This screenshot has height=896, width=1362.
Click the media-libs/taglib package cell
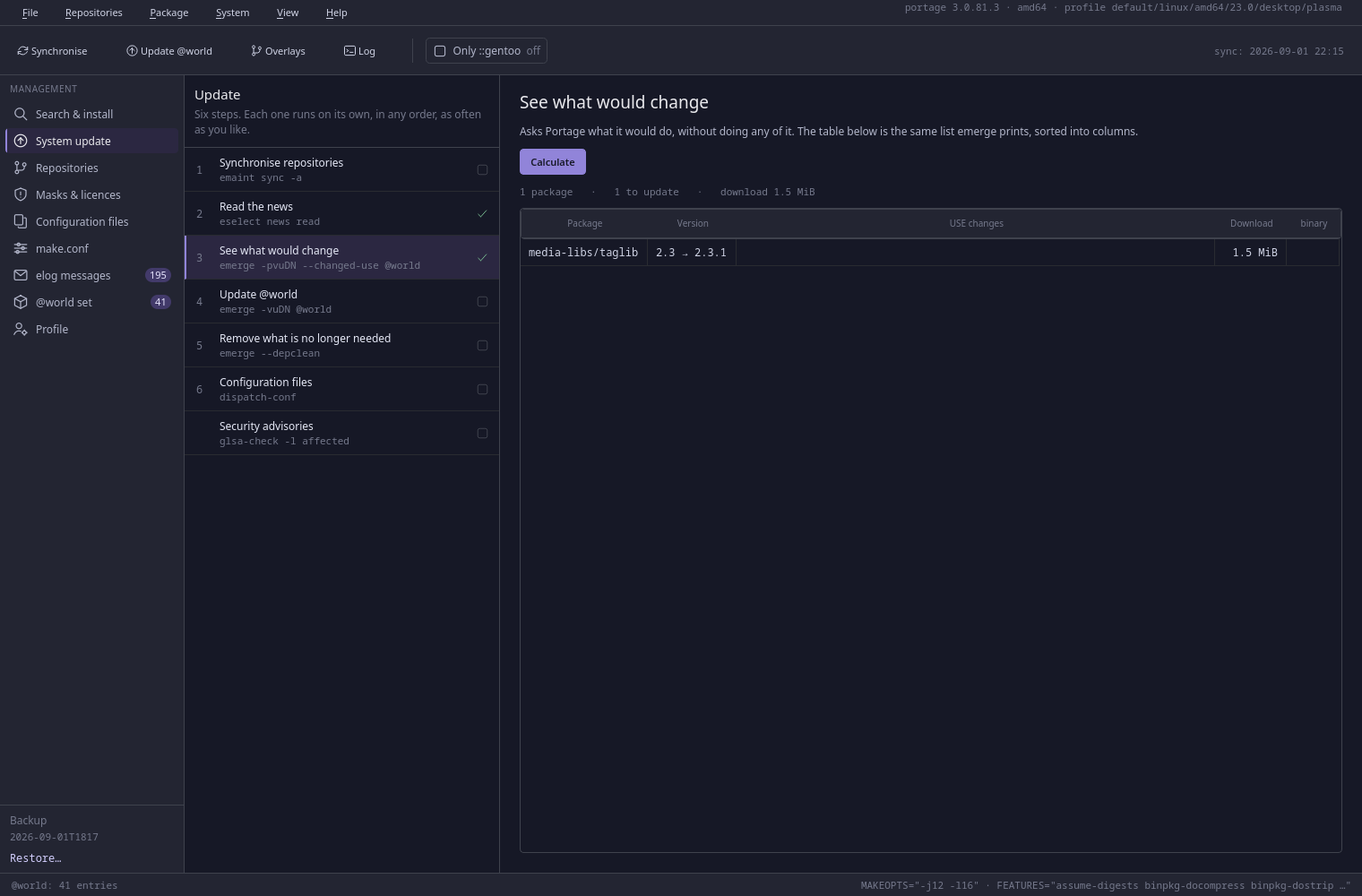point(583,253)
